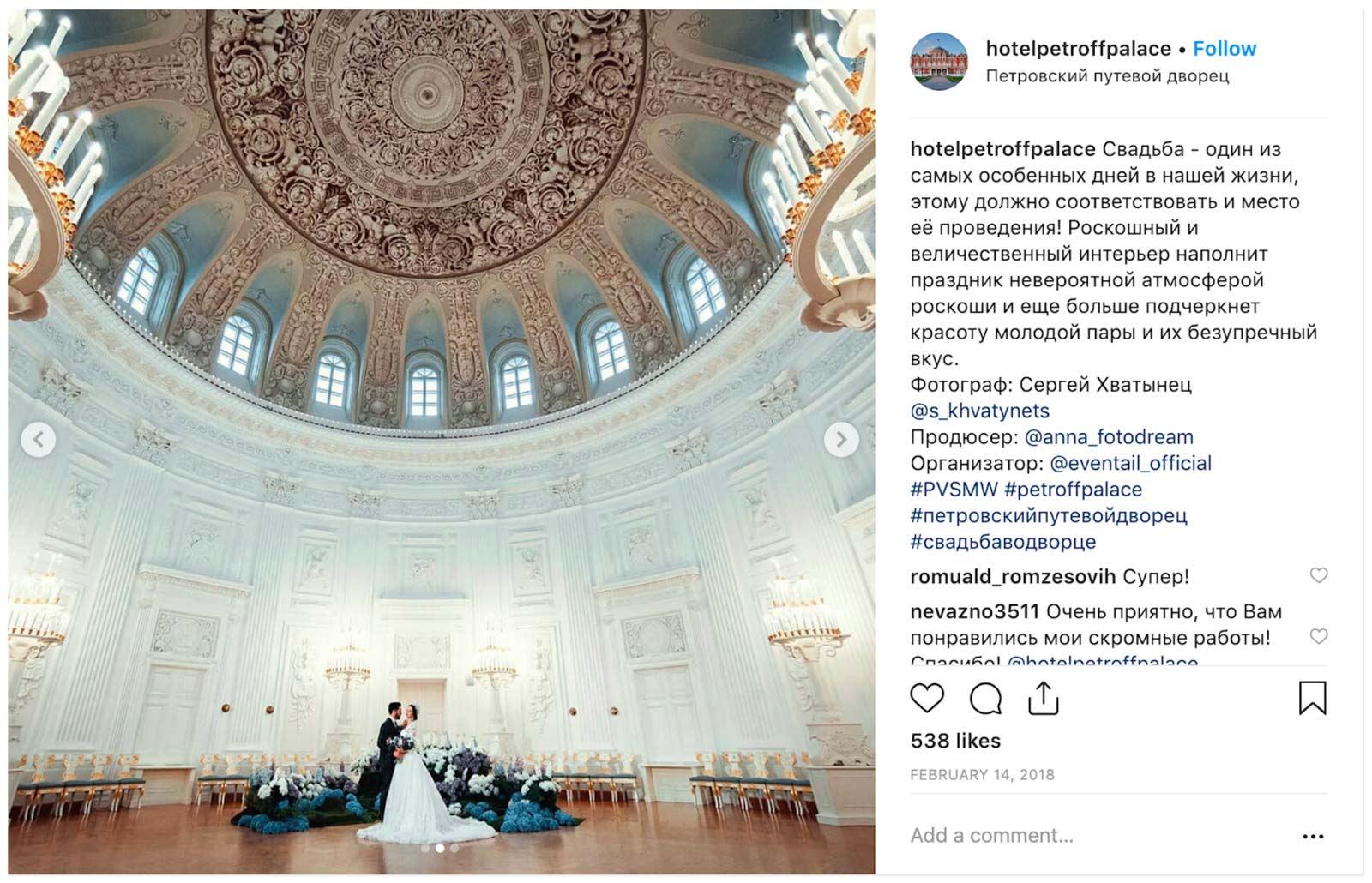Open the hotelpetroffpalace profile avatar

(x=939, y=62)
